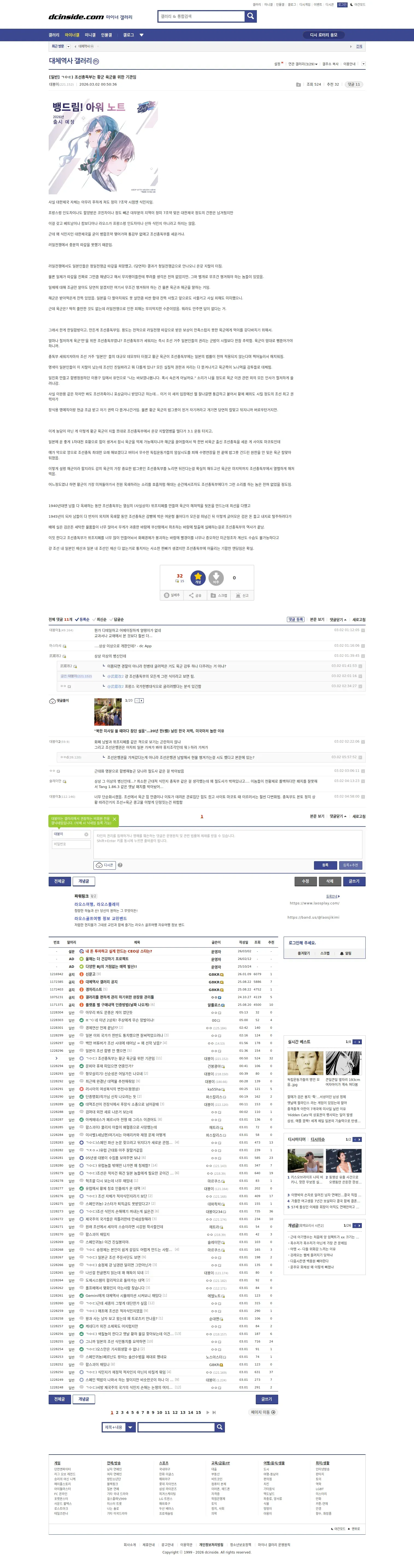The width and height of the screenshot is (414, 1568).
Task: Click the comment text area
Action: tap(228, 844)
